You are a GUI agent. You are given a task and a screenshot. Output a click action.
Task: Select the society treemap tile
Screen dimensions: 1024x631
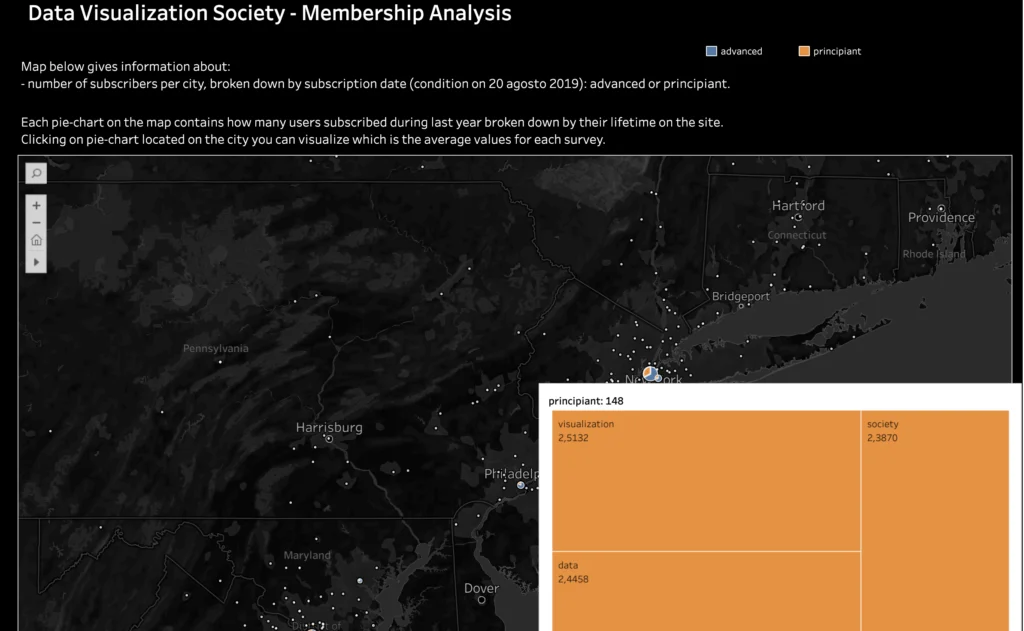935,520
